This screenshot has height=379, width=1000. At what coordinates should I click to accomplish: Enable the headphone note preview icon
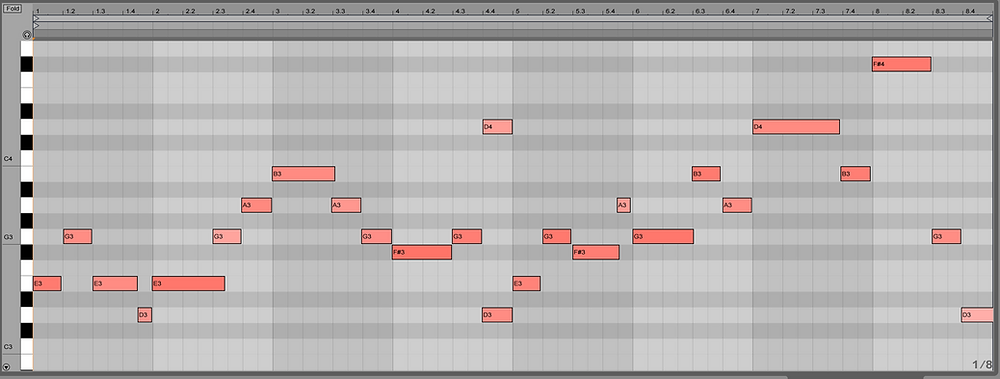pos(27,35)
